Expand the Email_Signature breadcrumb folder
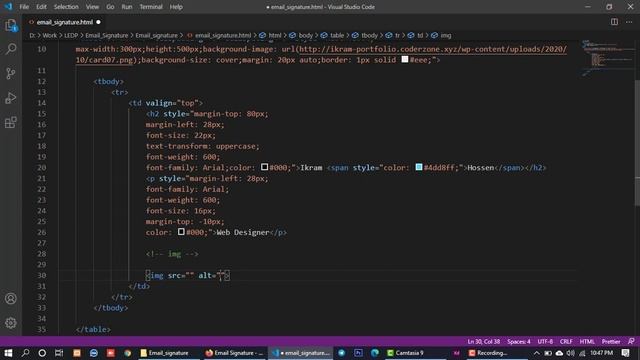 [x=107, y=36]
